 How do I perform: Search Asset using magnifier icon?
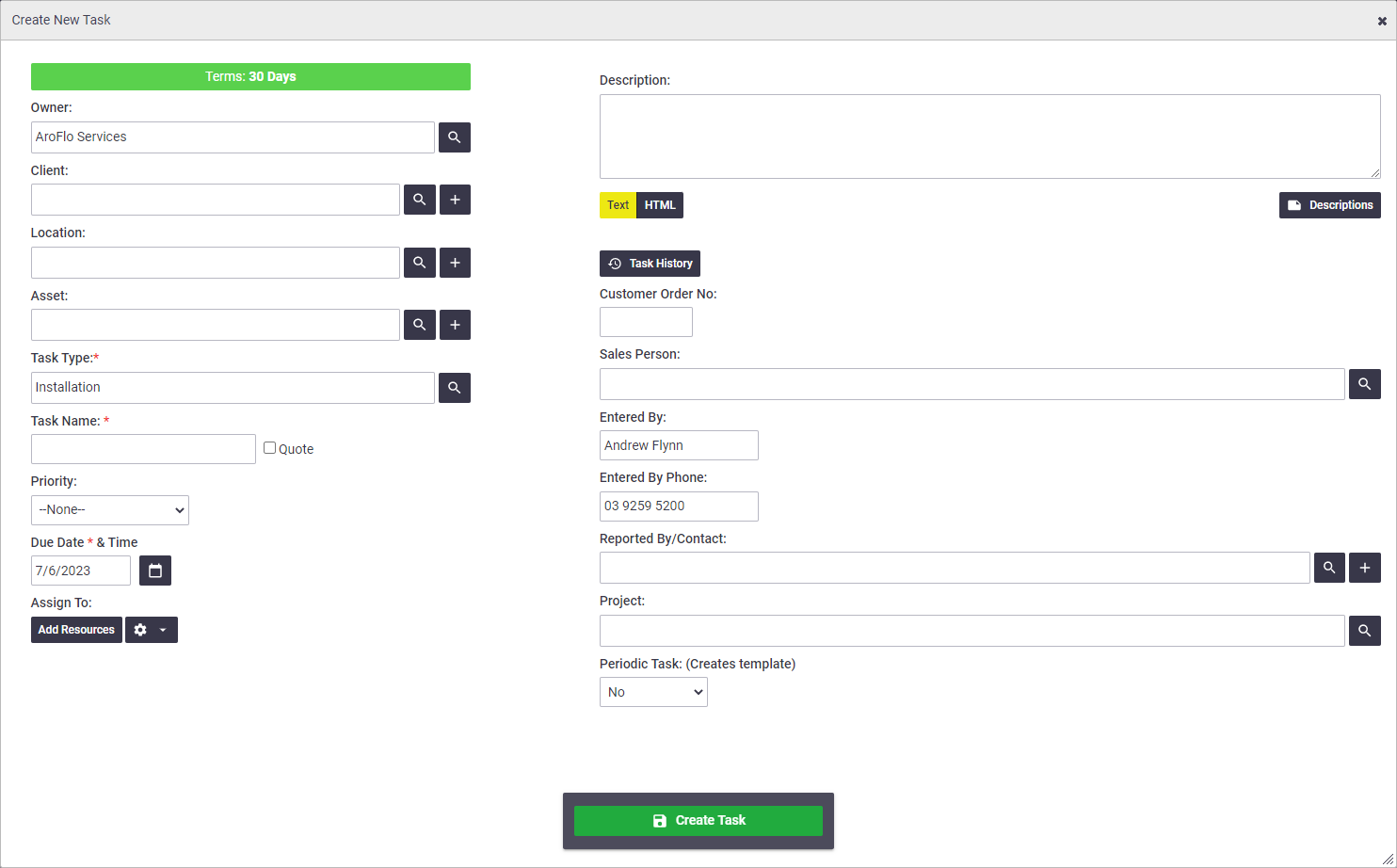coord(420,325)
